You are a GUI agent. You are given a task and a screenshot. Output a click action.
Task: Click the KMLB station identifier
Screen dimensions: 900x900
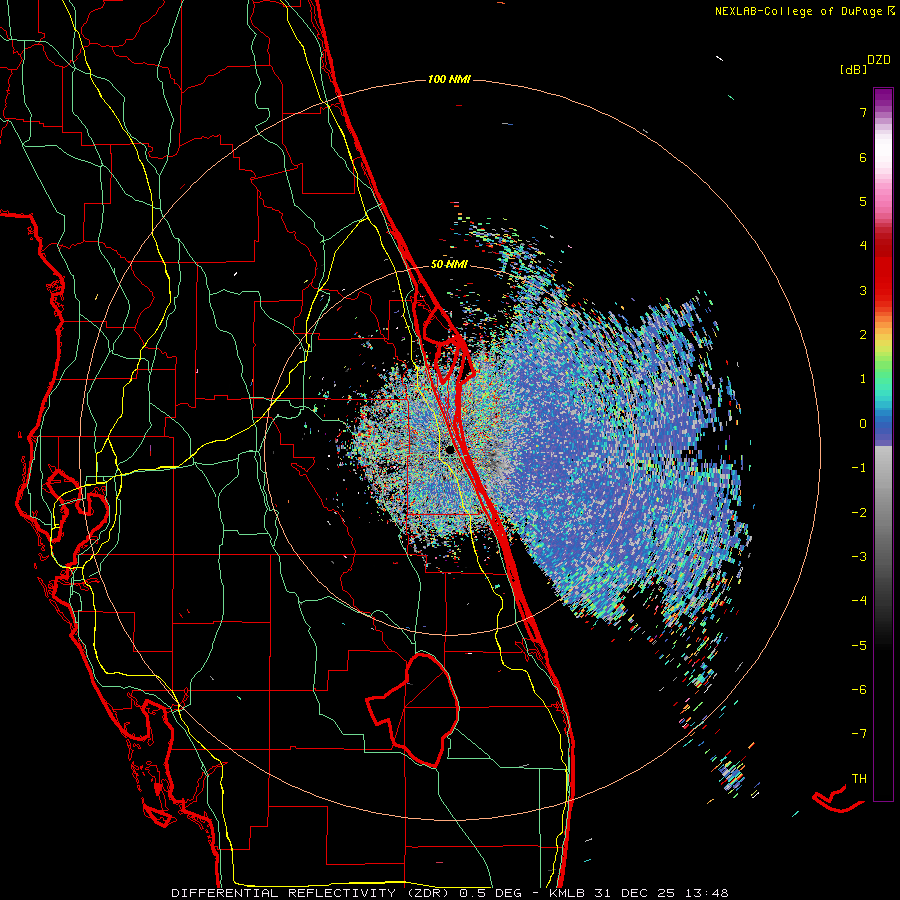[567, 893]
